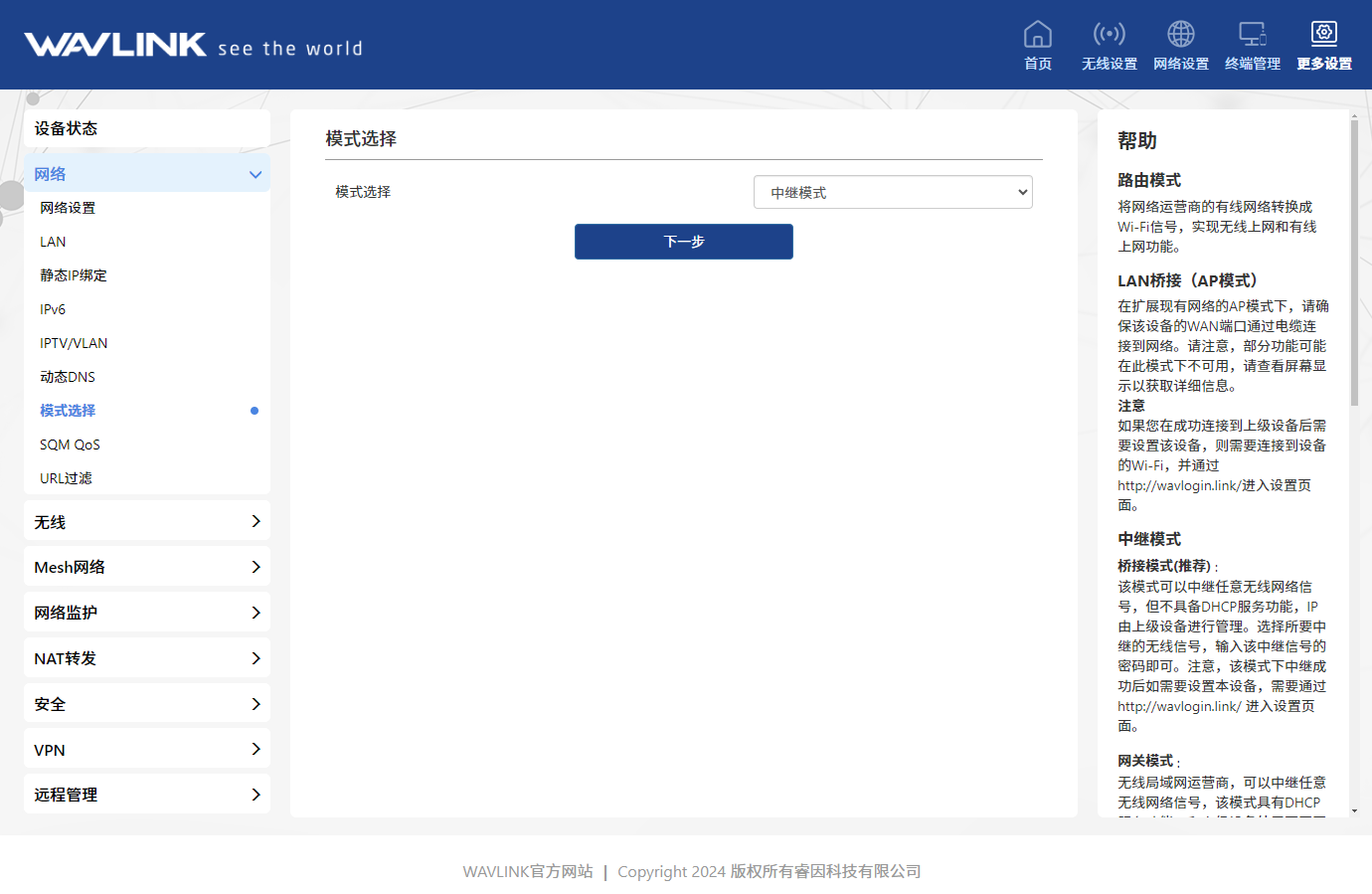The image size is (1372, 894).
Task: Expand the NAT转发 section
Action: click(x=147, y=658)
